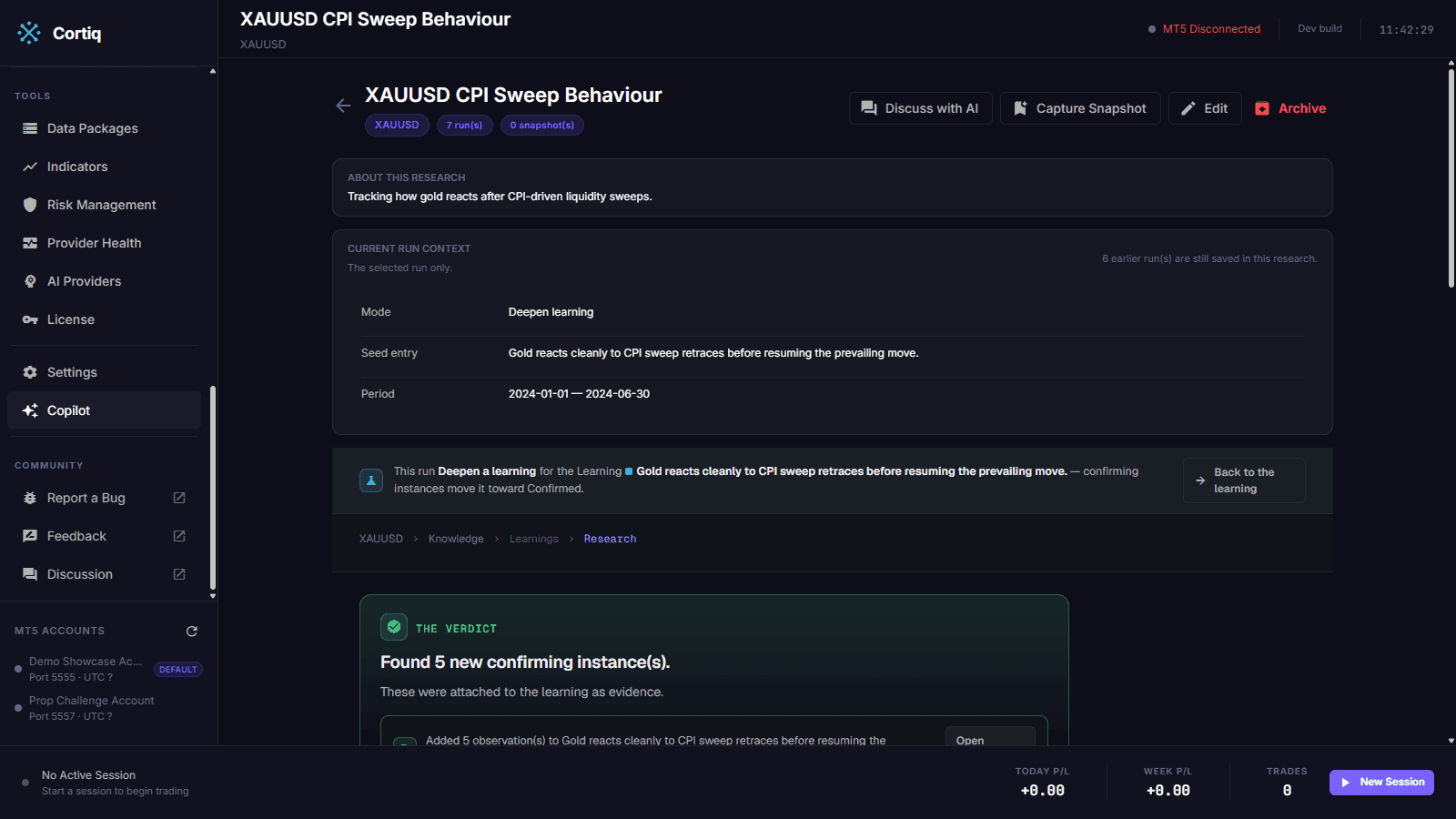Image resolution: width=1456 pixels, height=819 pixels.
Task: Click the Knowledge breadcrumb link
Action: [x=456, y=539]
